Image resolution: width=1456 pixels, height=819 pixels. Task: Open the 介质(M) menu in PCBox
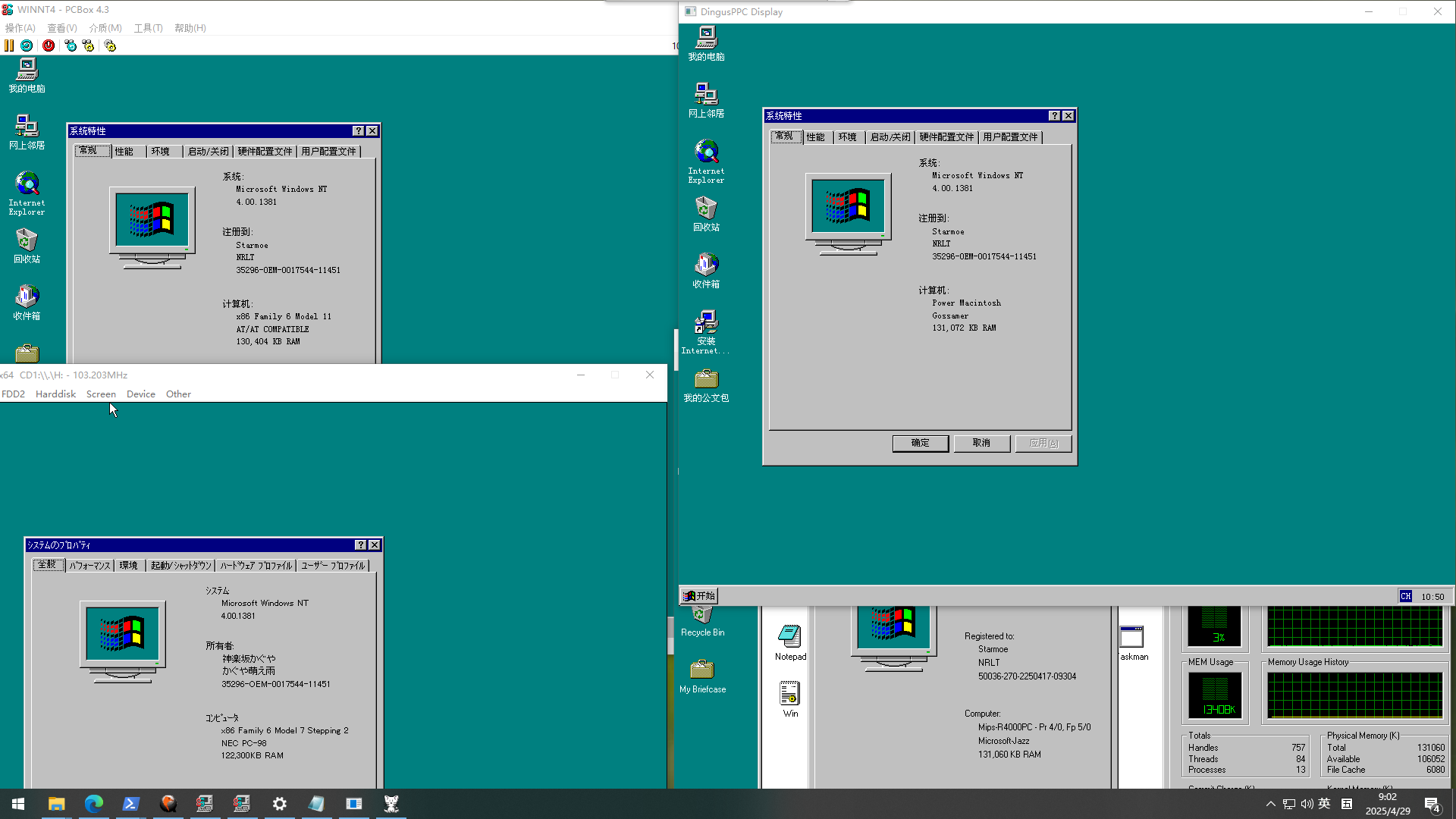pos(105,28)
